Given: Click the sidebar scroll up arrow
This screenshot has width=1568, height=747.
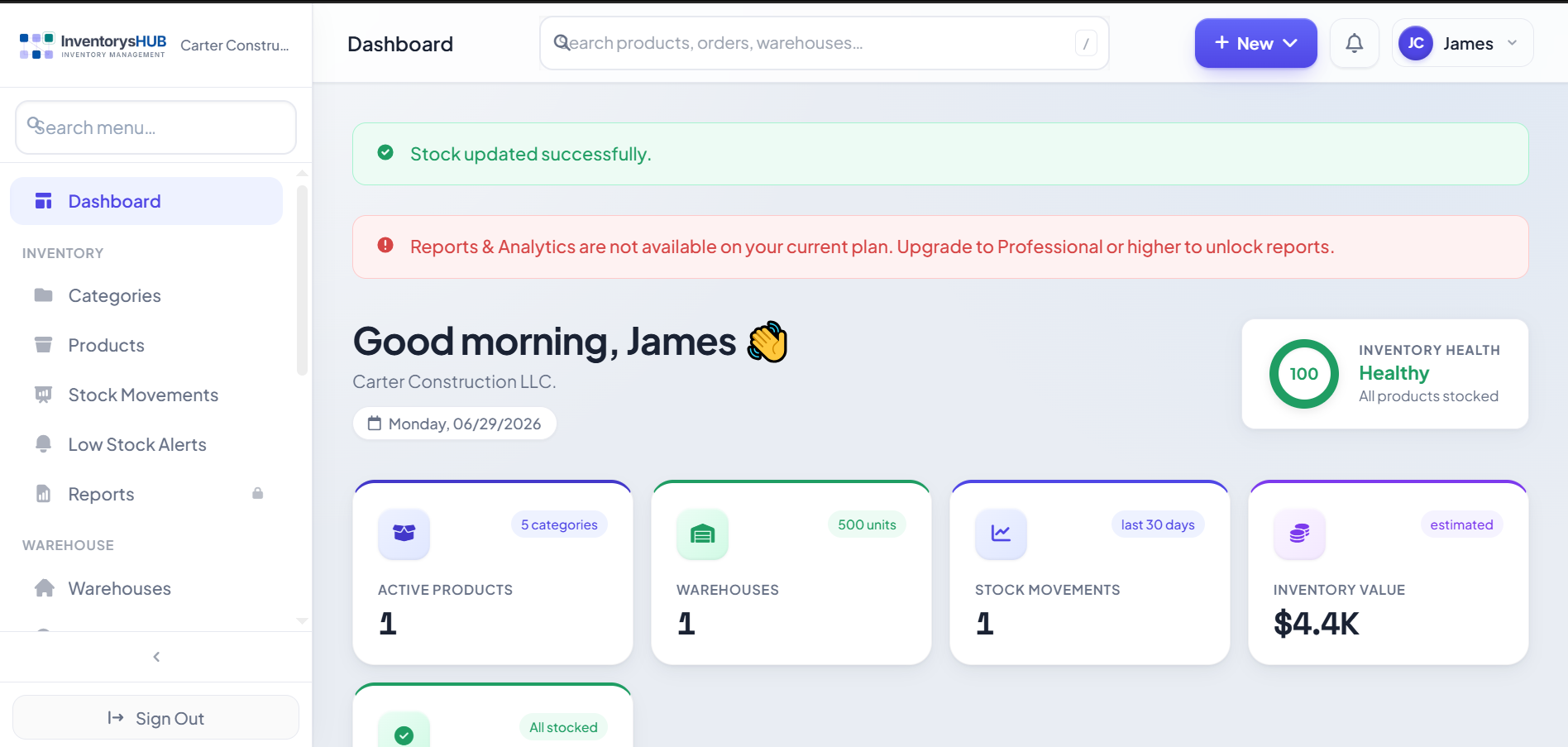Looking at the screenshot, I should [x=302, y=173].
